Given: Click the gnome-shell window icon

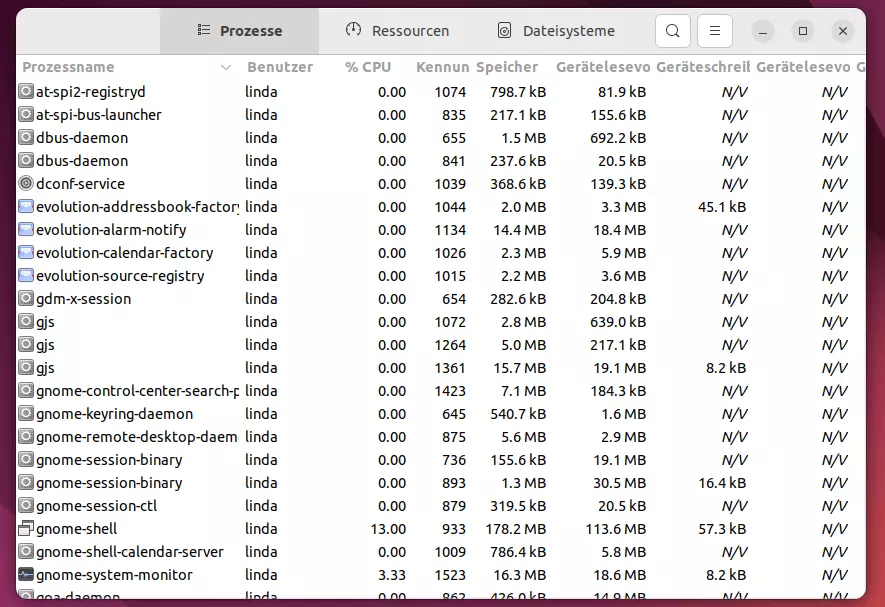Looking at the screenshot, I should [x=26, y=529].
